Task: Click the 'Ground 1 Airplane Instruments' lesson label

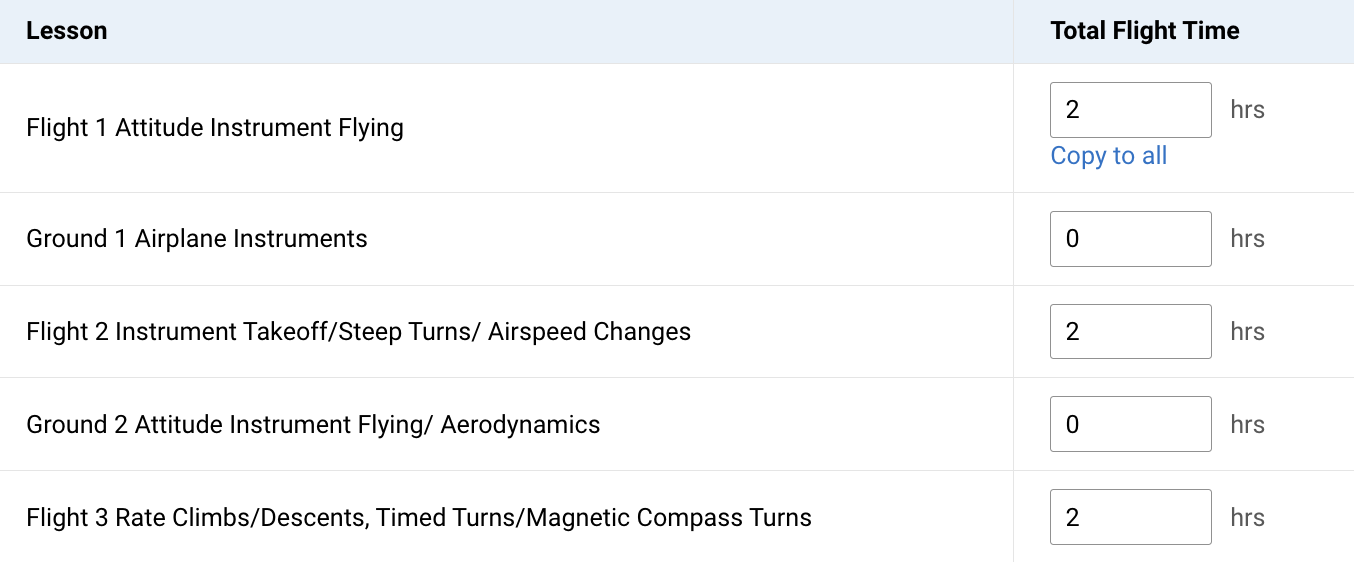Action: point(197,239)
